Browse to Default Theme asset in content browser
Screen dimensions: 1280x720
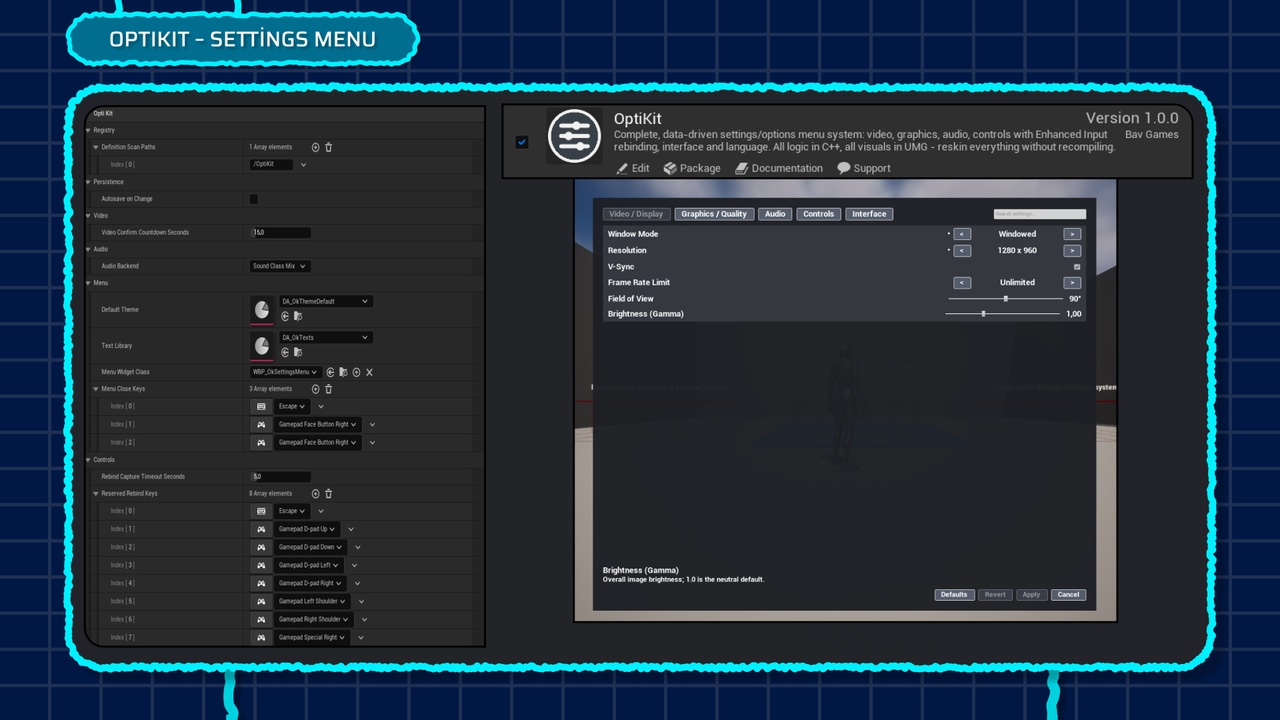[297, 316]
